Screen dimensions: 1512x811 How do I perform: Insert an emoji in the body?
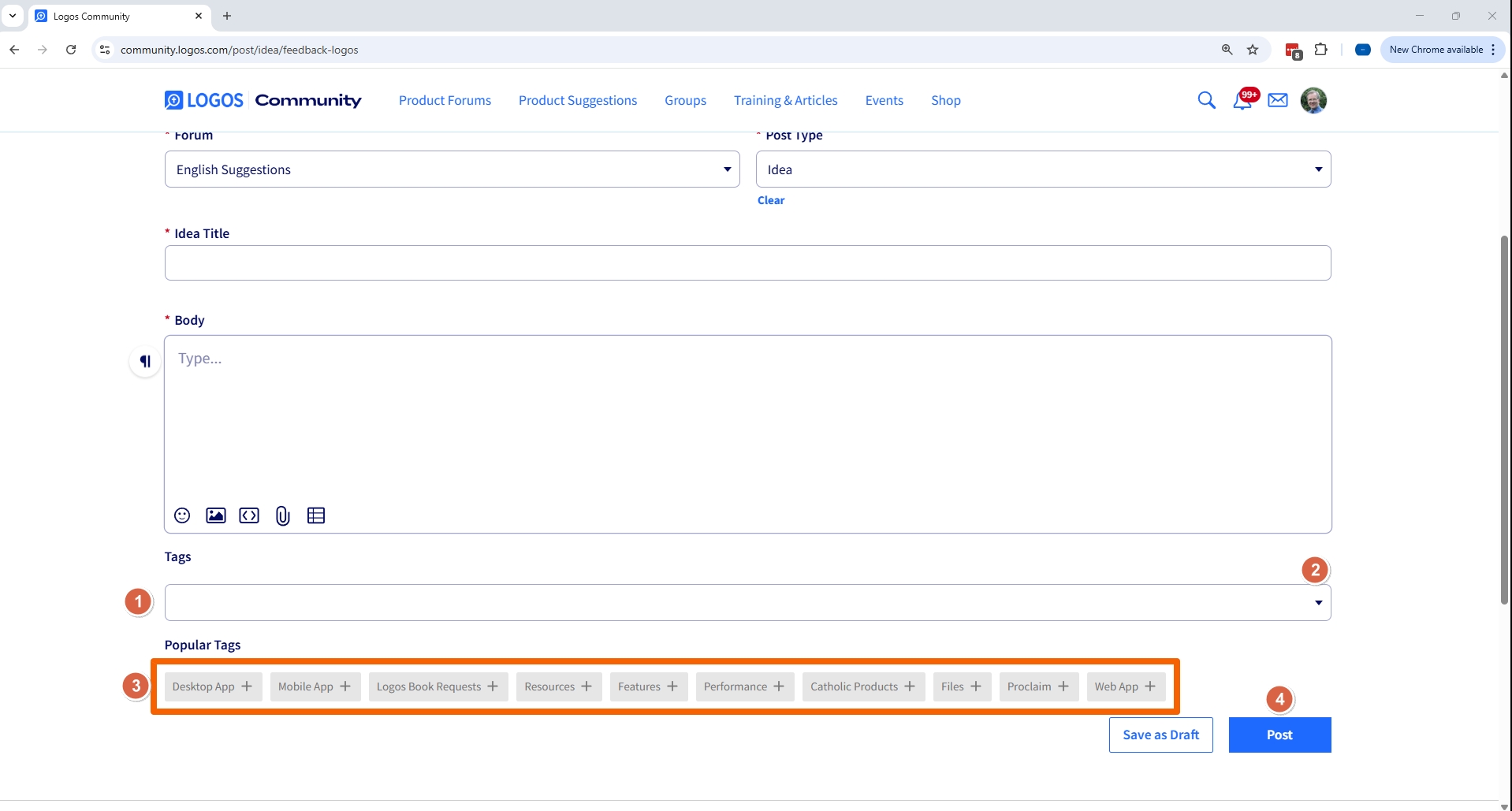[182, 515]
